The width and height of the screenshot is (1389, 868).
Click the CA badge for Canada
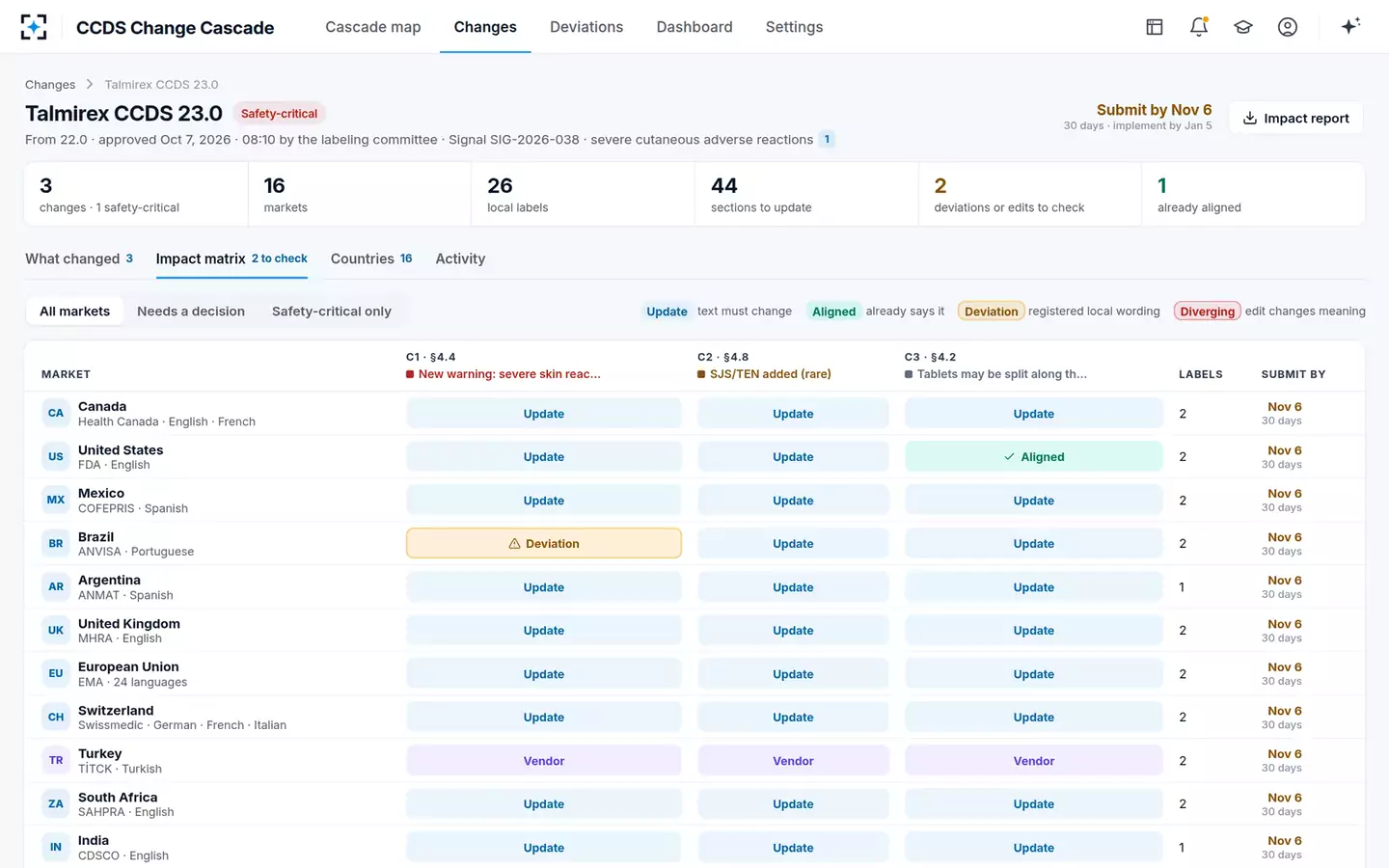pos(56,414)
